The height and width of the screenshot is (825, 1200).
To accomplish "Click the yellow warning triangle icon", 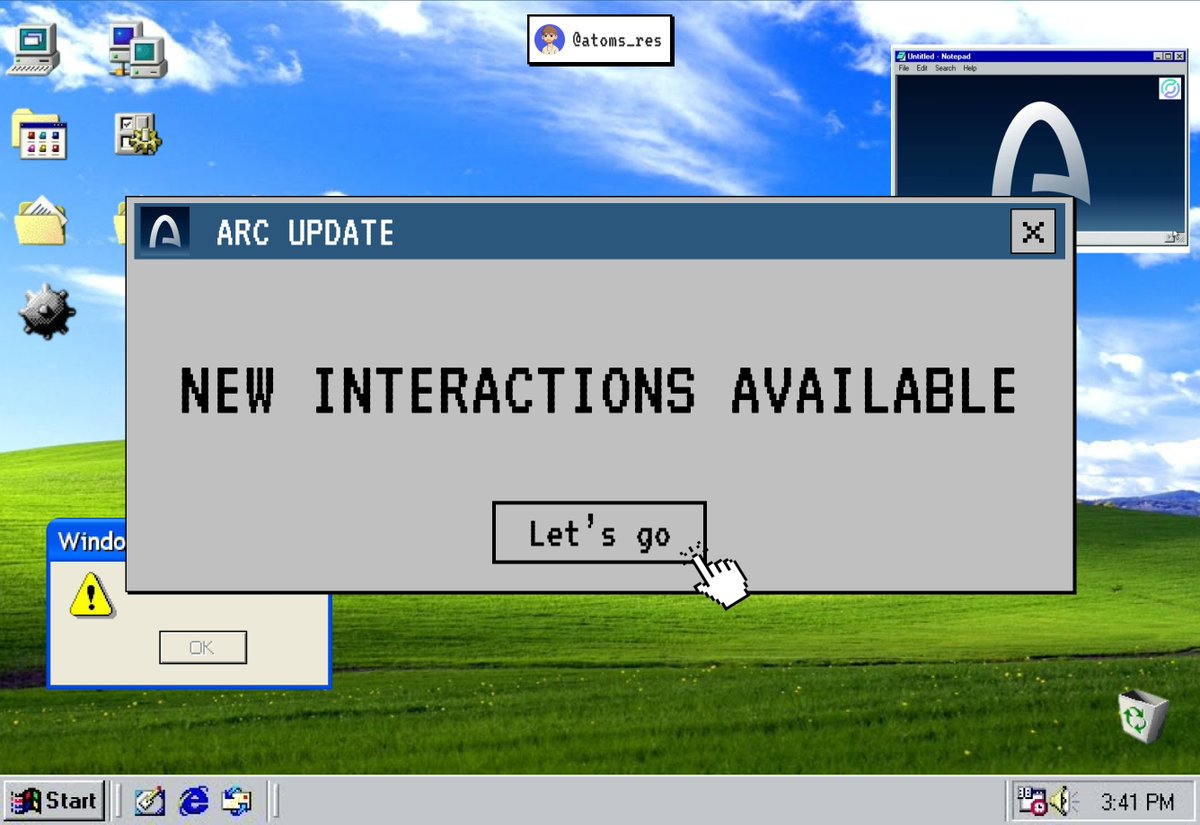I will tap(91, 594).
